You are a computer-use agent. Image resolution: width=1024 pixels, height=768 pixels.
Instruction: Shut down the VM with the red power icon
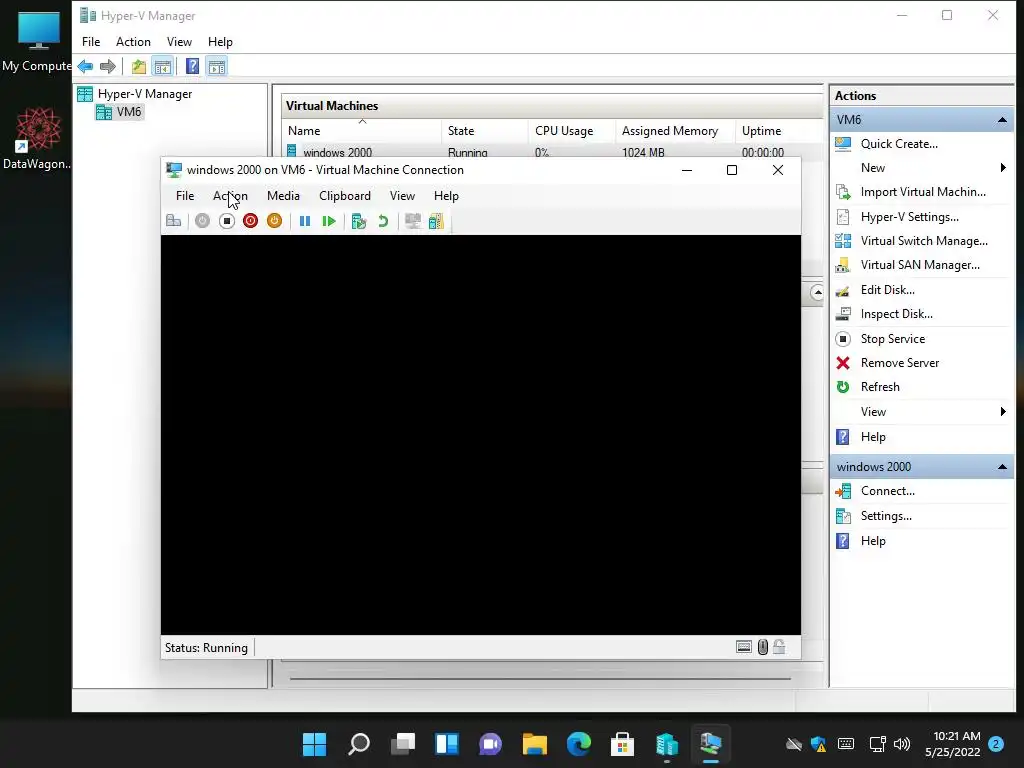click(x=250, y=221)
